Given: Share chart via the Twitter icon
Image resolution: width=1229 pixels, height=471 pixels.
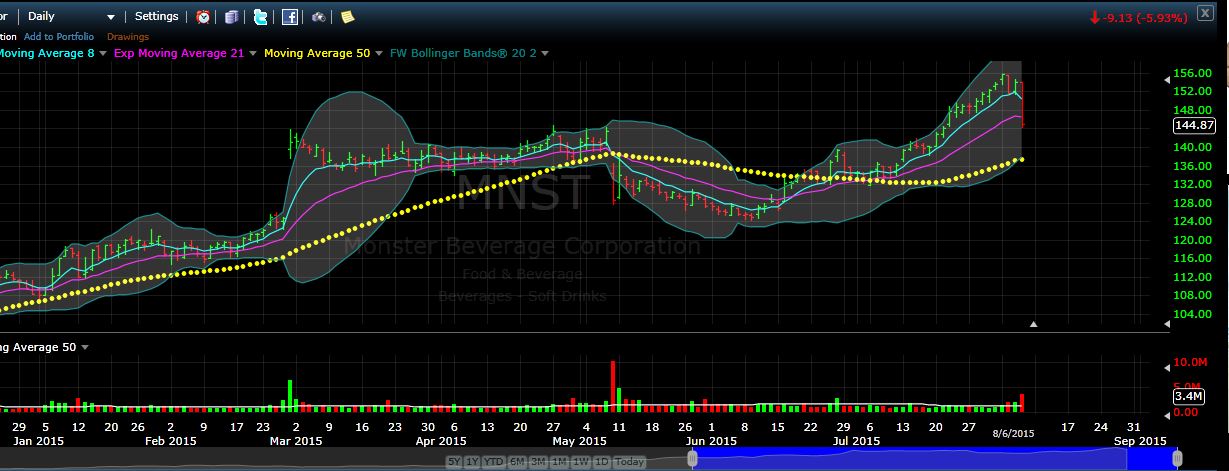Looking at the screenshot, I should click(x=261, y=17).
